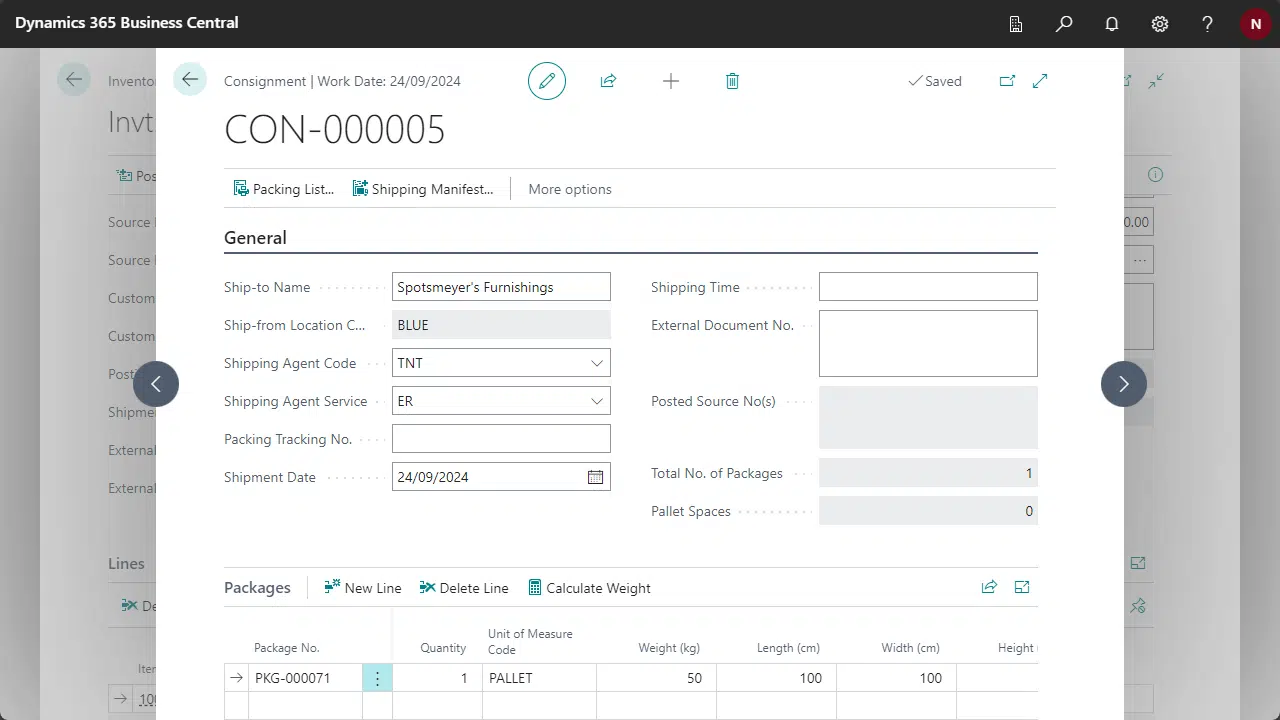Click the row arrow beside PKG-000071
The width and height of the screenshot is (1280, 720).
pyautogui.click(x=236, y=678)
